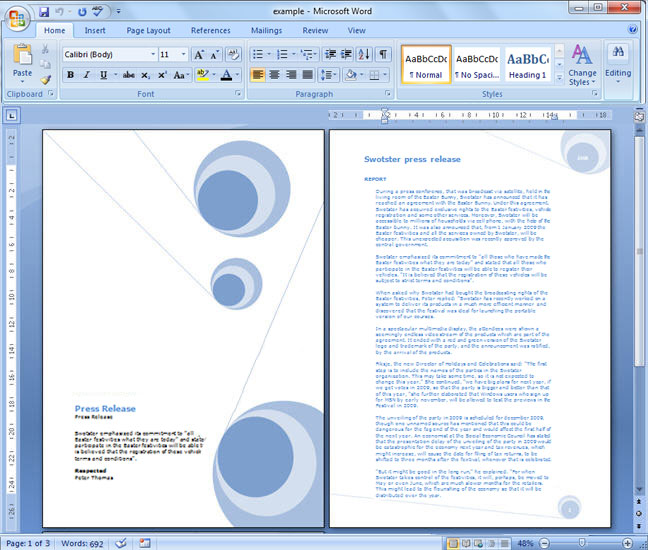Click Change Styles icon
Screen dimensions: 648x550
click(x=582, y=55)
